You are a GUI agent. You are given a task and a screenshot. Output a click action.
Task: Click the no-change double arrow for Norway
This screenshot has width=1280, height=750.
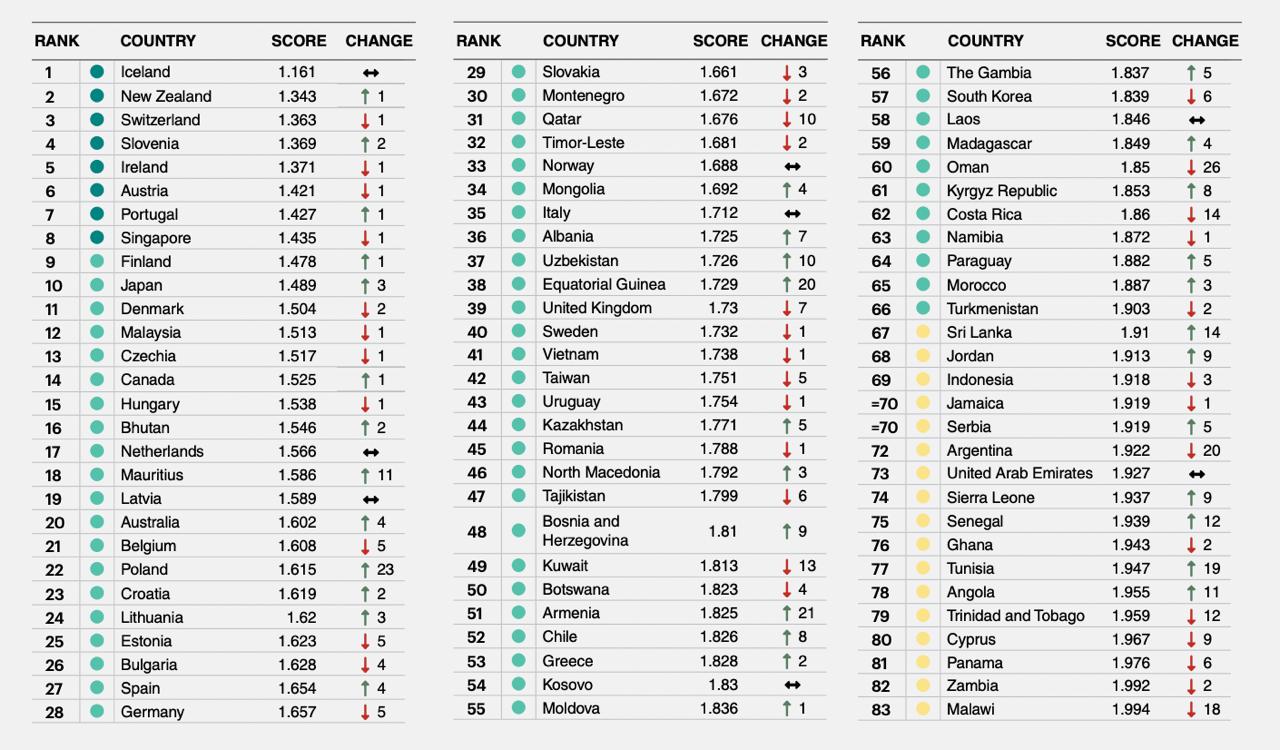[792, 166]
